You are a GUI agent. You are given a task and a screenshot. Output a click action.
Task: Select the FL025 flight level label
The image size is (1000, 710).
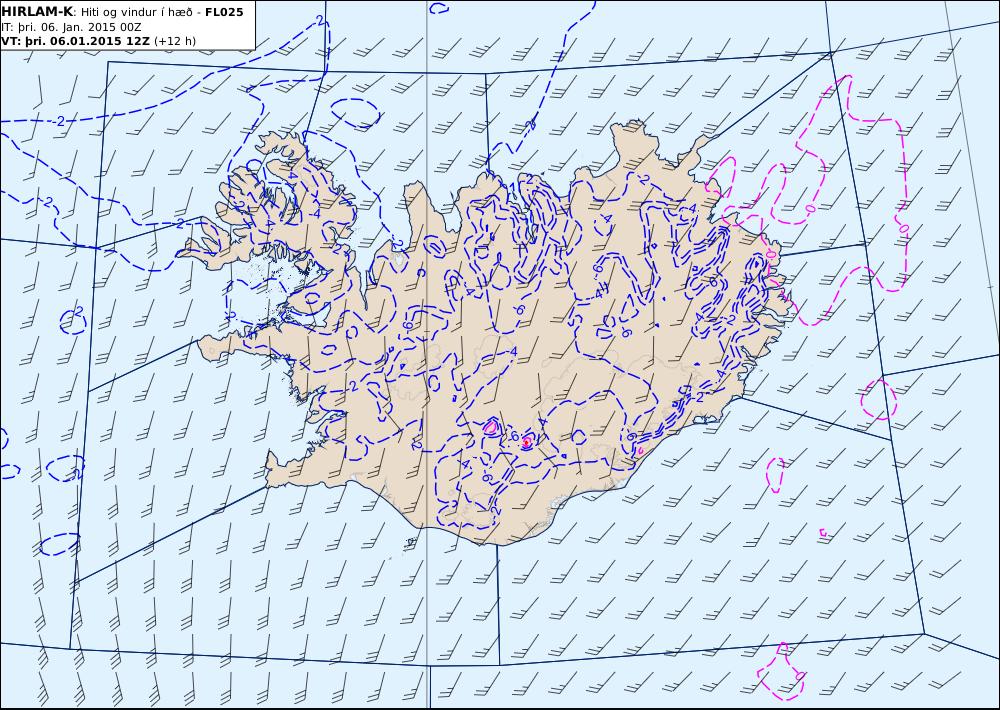pos(224,12)
